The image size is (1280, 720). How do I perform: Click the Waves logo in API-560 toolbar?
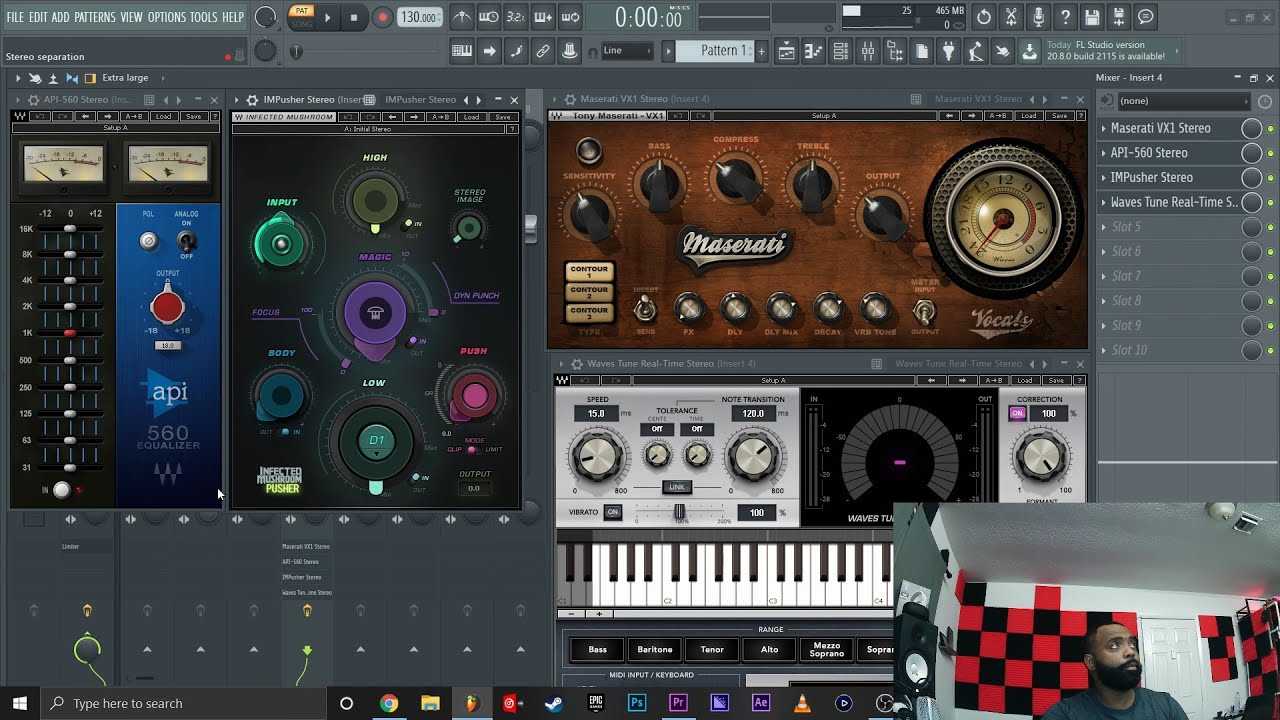tap(19, 116)
